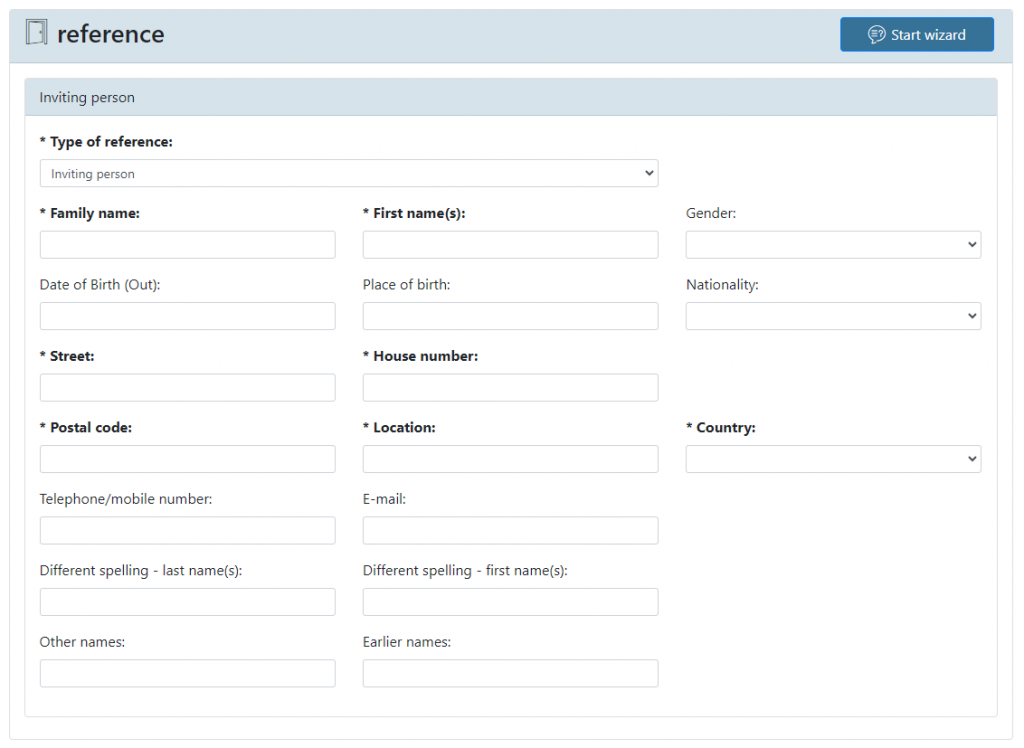
Task: Expand the Country dropdown list
Action: [833, 459]
